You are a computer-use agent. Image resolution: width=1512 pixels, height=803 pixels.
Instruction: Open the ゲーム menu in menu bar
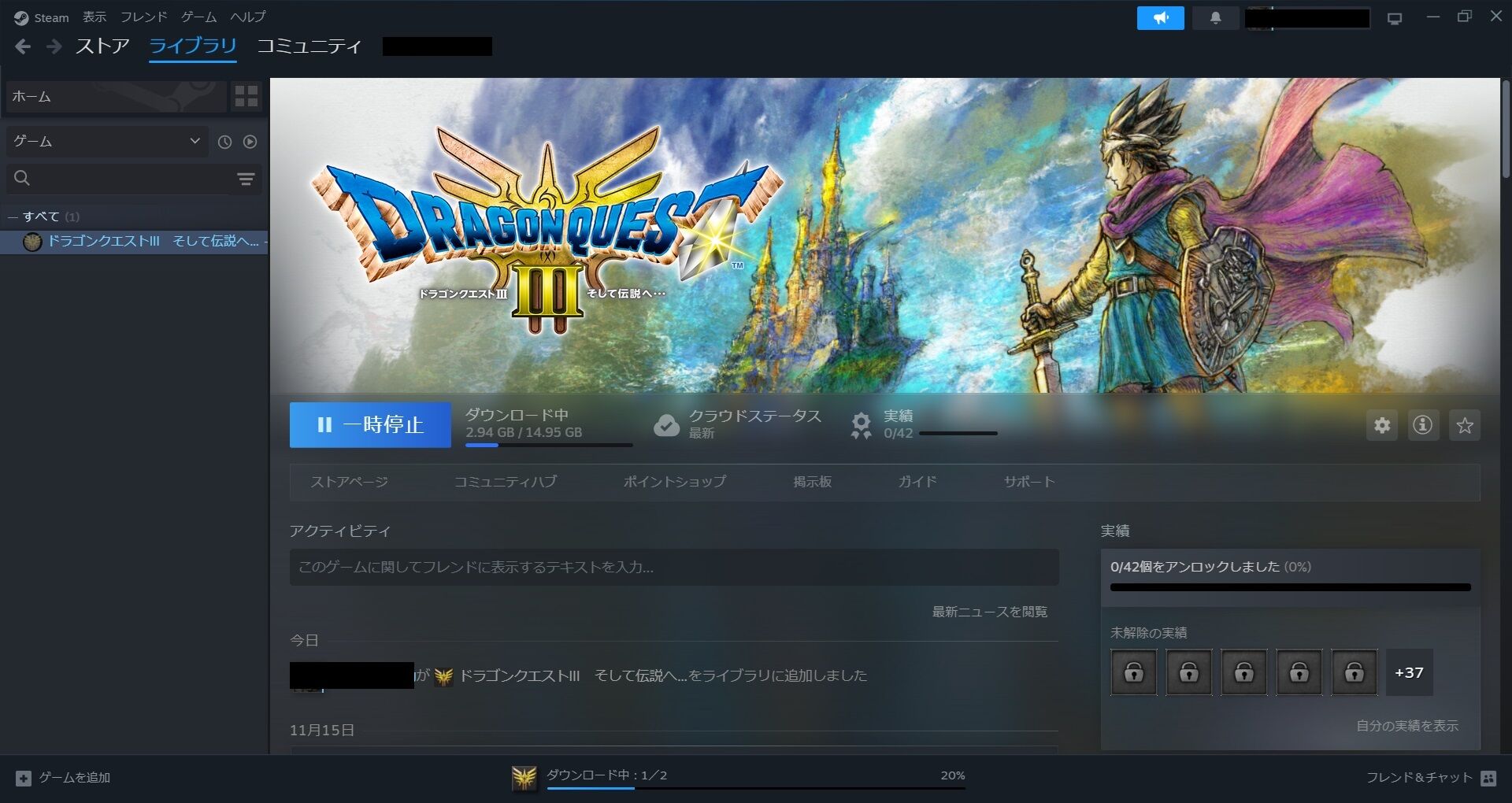[198, 17]
